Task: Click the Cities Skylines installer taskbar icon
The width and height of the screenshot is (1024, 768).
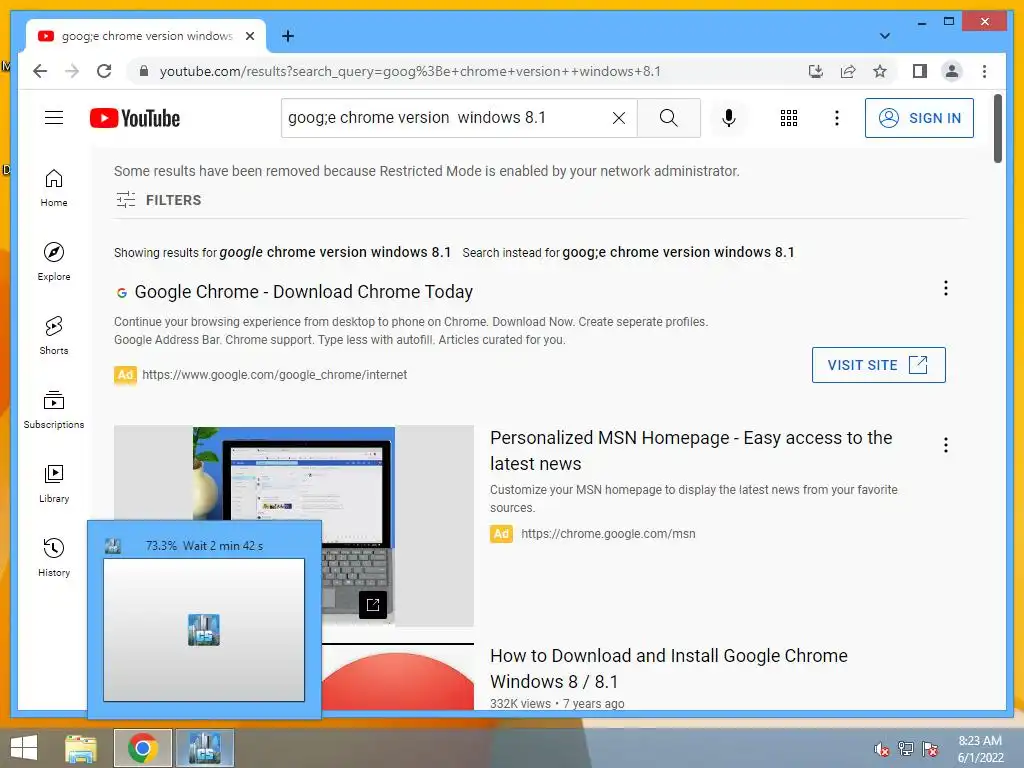Action: tap(204, 748)
